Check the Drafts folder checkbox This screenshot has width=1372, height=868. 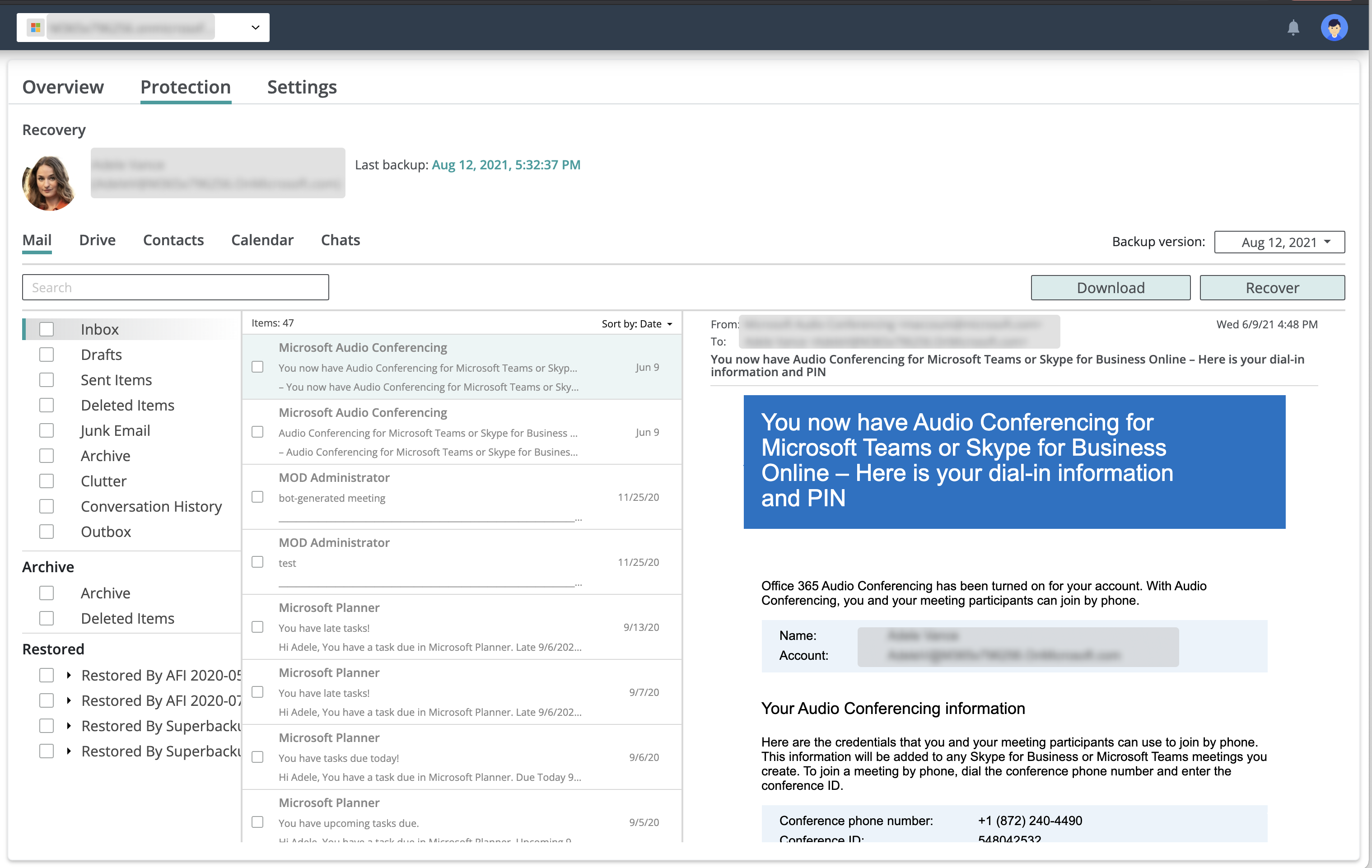tap(47, 355)
